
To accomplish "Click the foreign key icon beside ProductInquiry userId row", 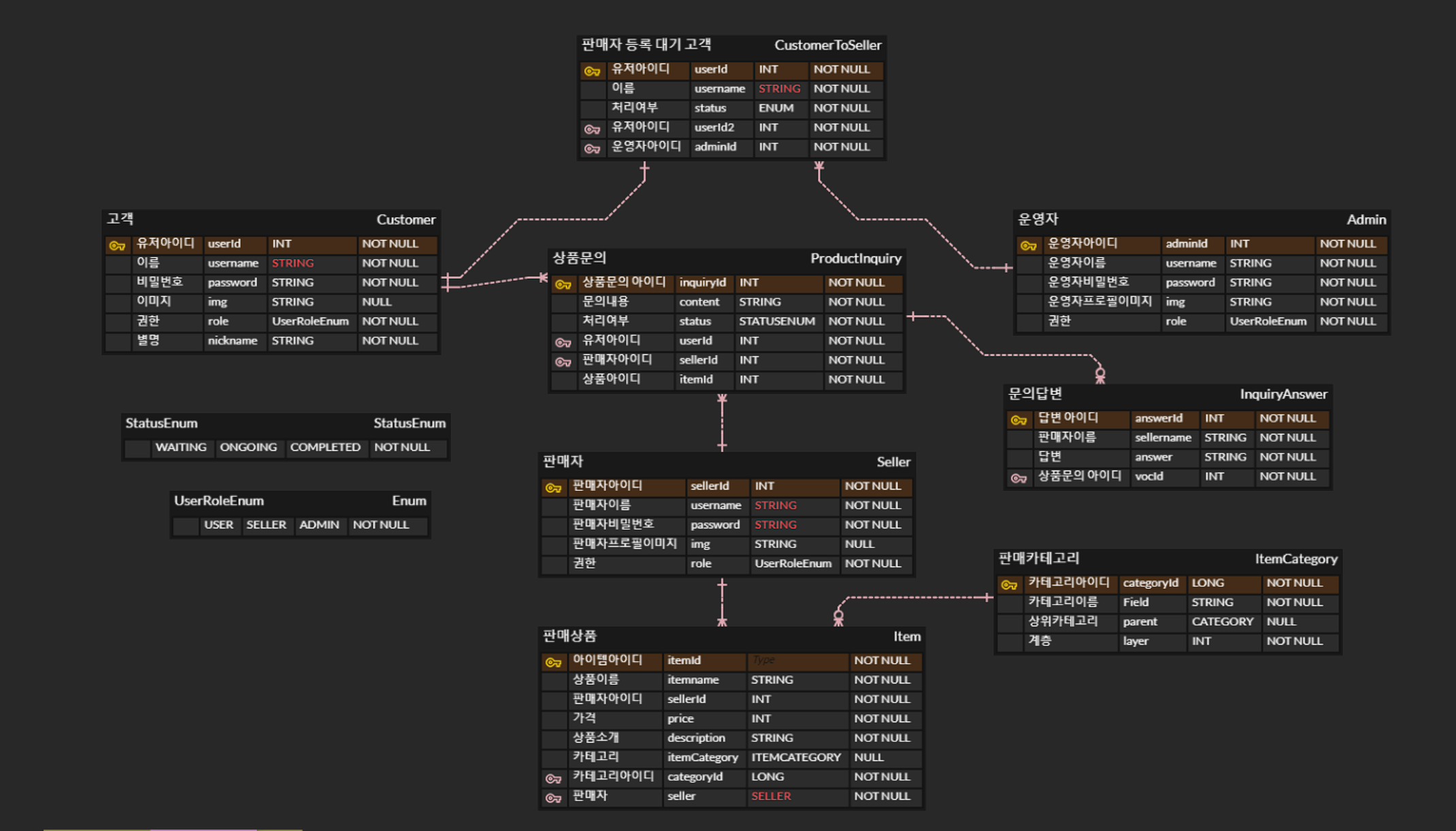I will click(563, 342).
